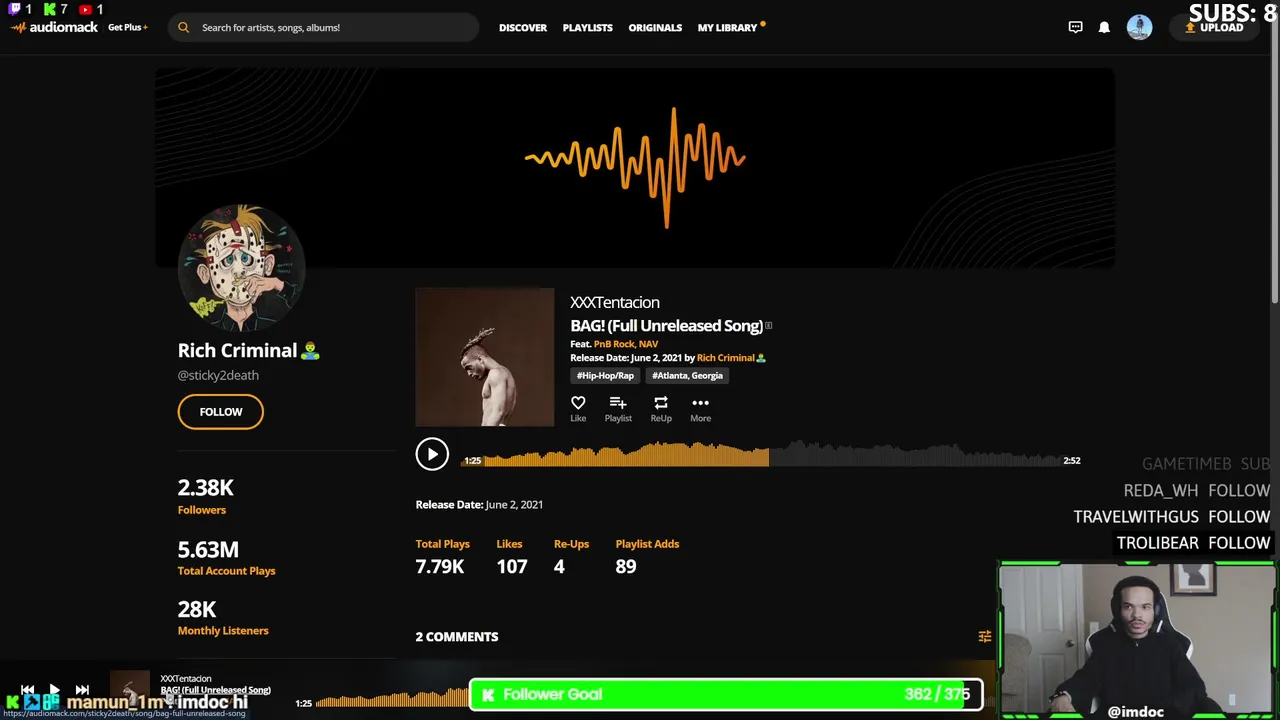Click the 2 Comments heading
Image resolution: width=1280 pixels, height=720 pixels.
tap(457, 637)
